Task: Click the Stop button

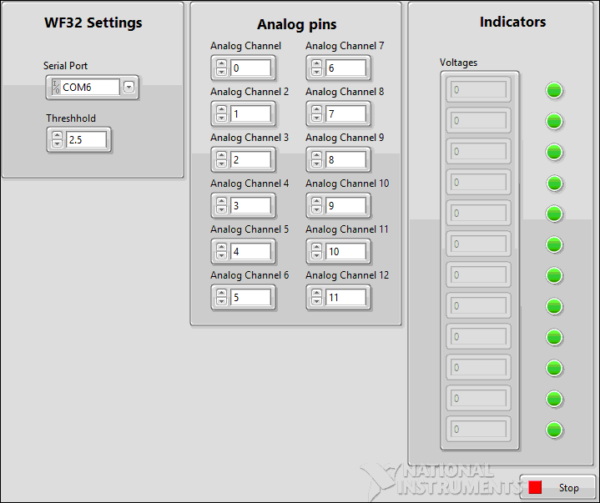Action: (x=557, y=487)
